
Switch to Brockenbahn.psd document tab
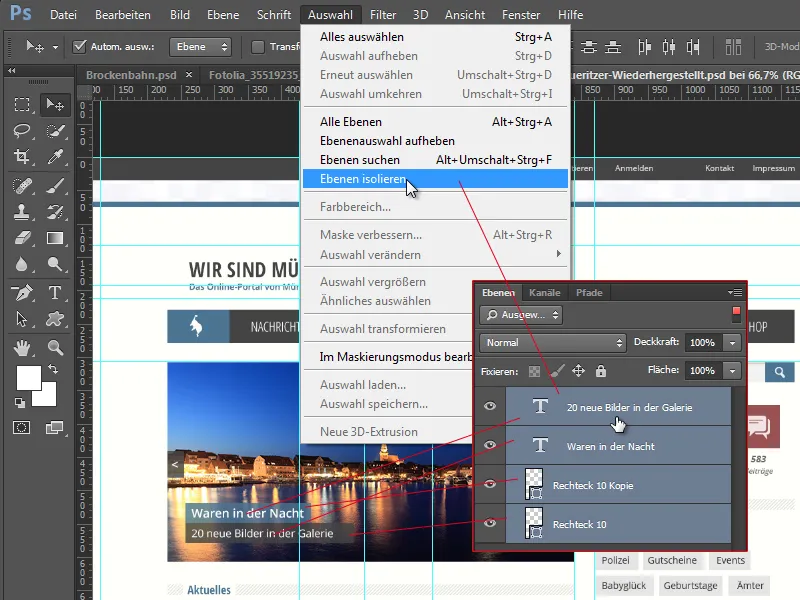pos(131,75)
